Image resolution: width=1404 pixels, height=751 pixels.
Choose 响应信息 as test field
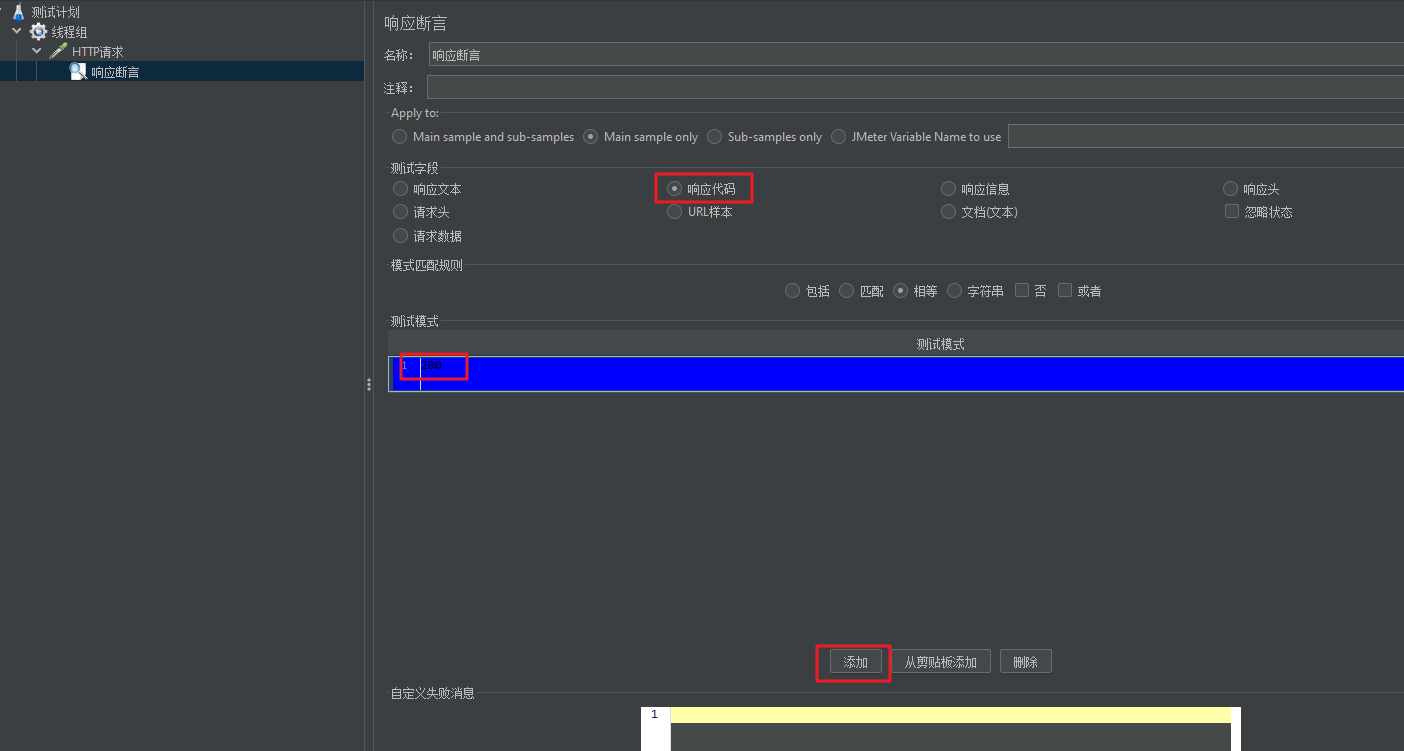pos(975,189)
